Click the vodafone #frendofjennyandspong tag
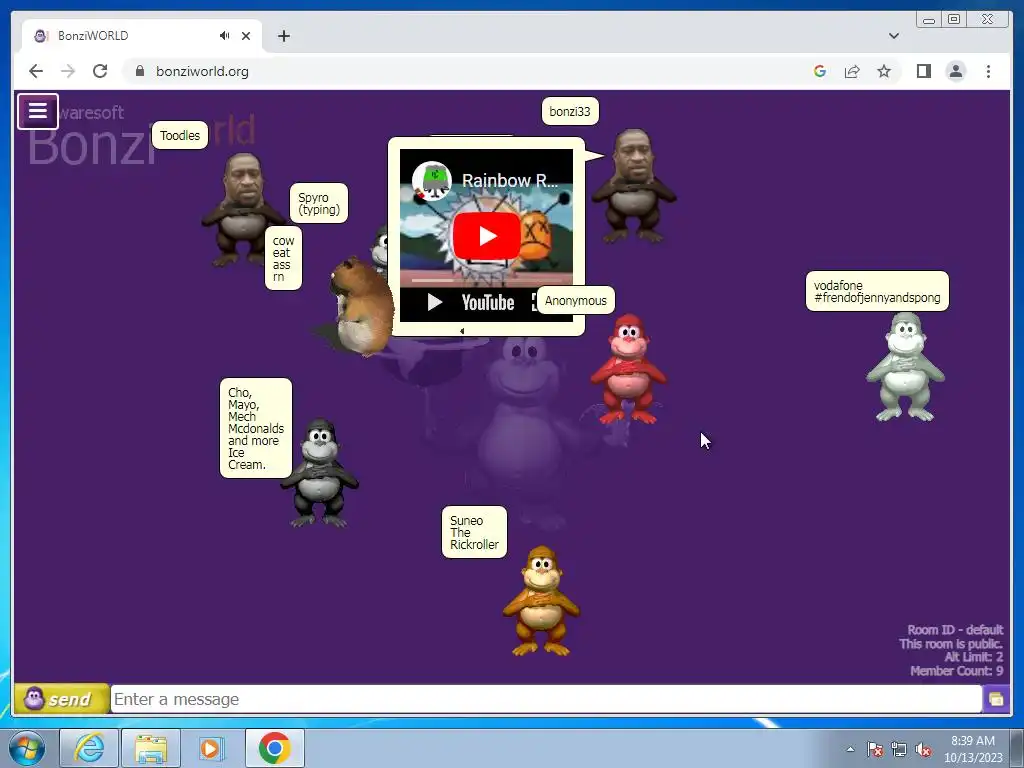Image resolution: width=1024 pixels, height=768 pixels. click(x=877, y=291)
